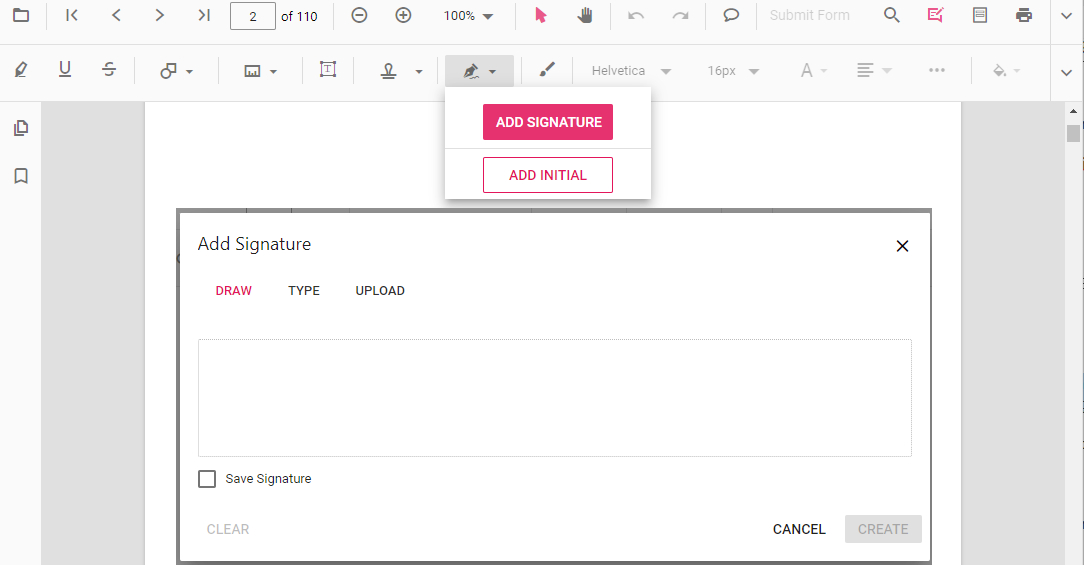Screen dimensions: 1084x565
Task: Click the page number input field
Action: [x=252, y=16]
